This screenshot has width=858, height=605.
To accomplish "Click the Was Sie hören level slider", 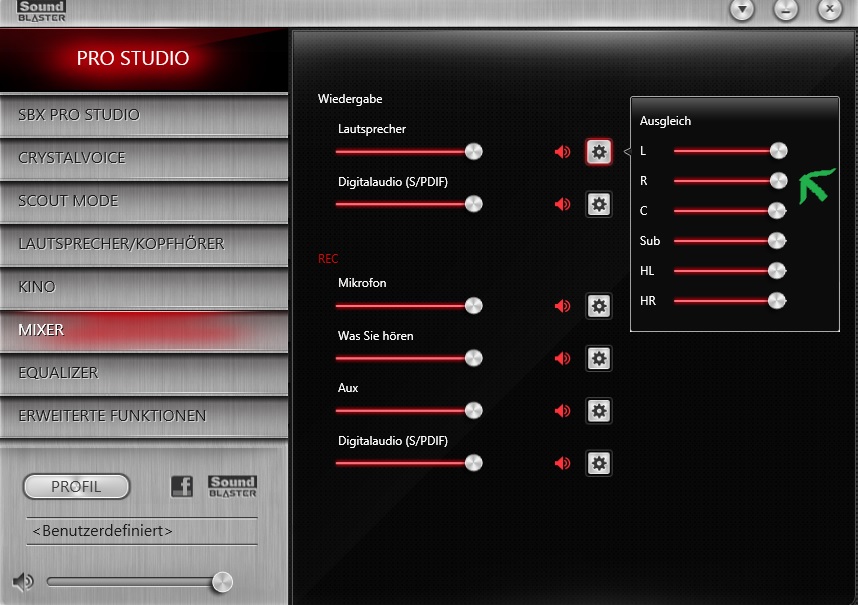I will click(x=409, y=358).
